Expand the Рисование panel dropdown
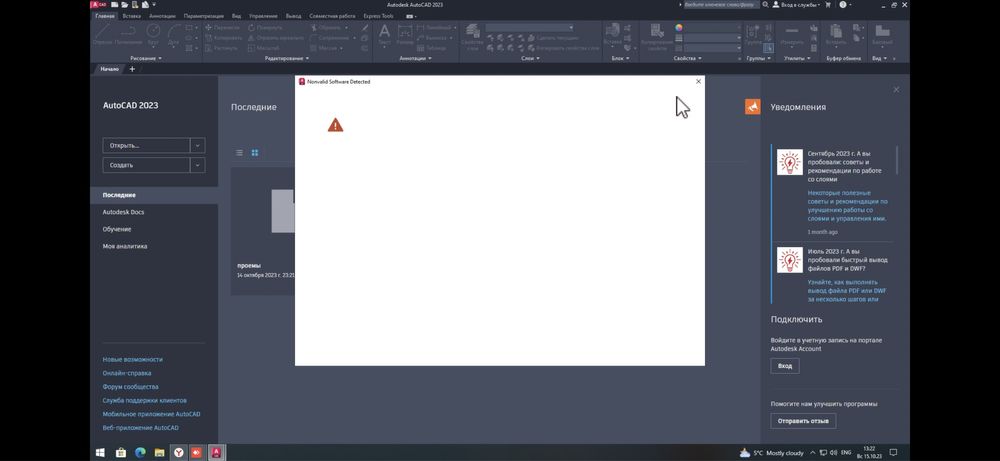This screenshot has height=461, width=1000. [x=146, y=58]
